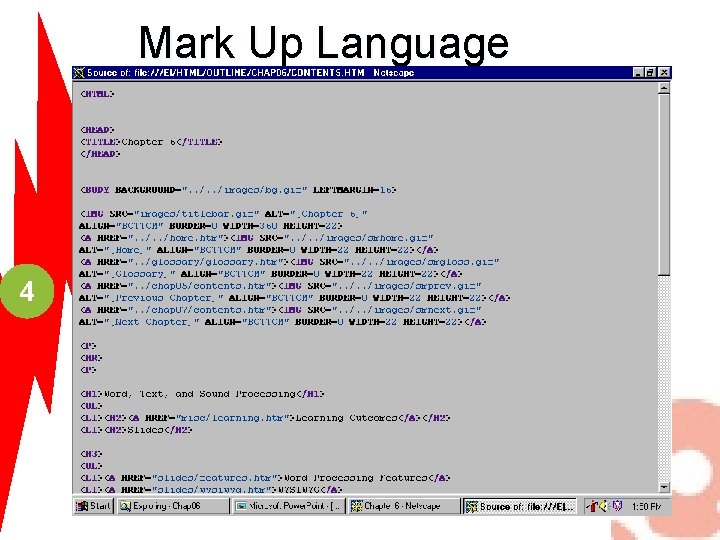Screen dimensions: 720x540
Task: Click the Start button on taskbar
Action: pyautogui.click(x=93, y=506)
